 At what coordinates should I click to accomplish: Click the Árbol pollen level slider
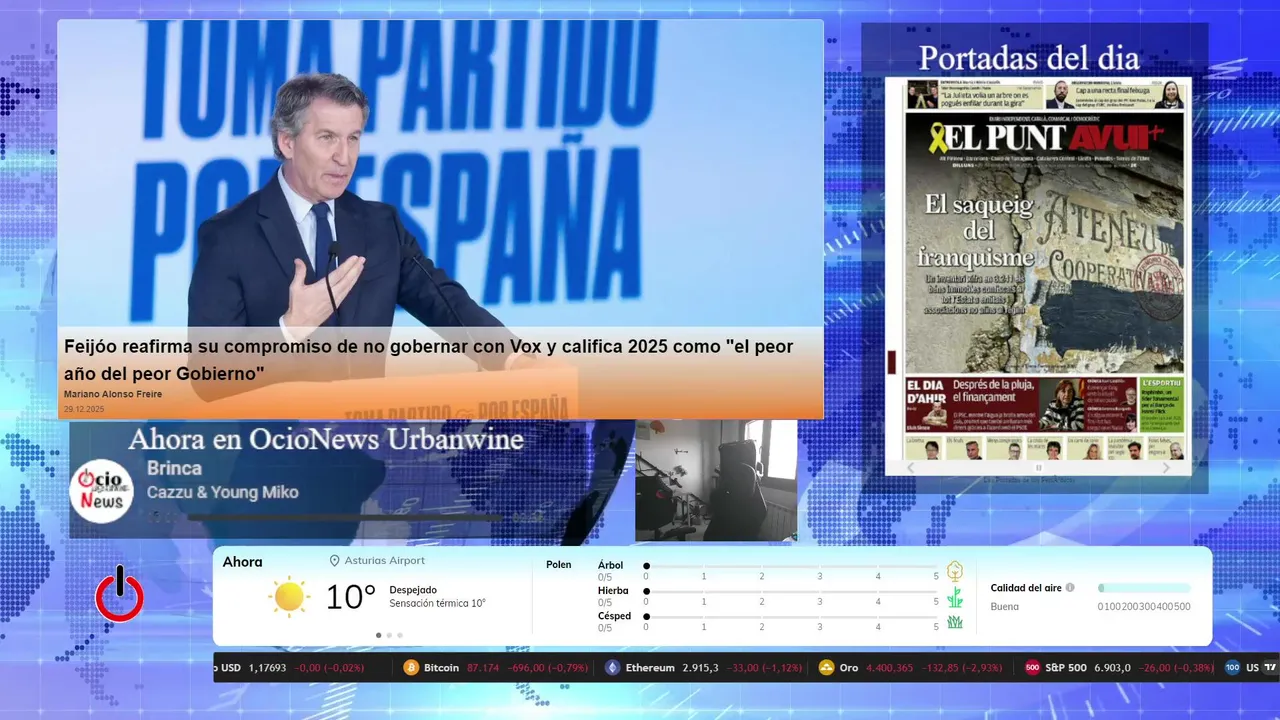pos(791,566)
